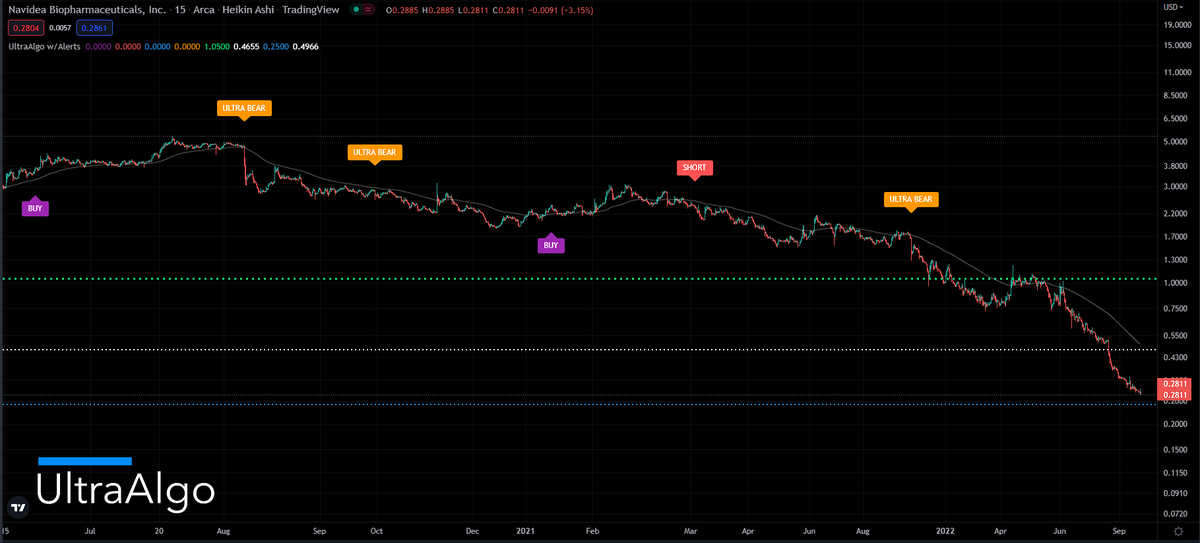
Task: Click the Feb time axis label
Action: (591, 533)
